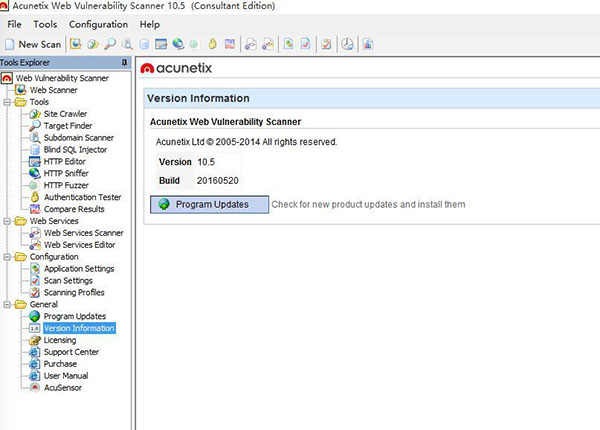Open Purchase tree item
This screenshot has width=600, height=430.
point(60,363)
